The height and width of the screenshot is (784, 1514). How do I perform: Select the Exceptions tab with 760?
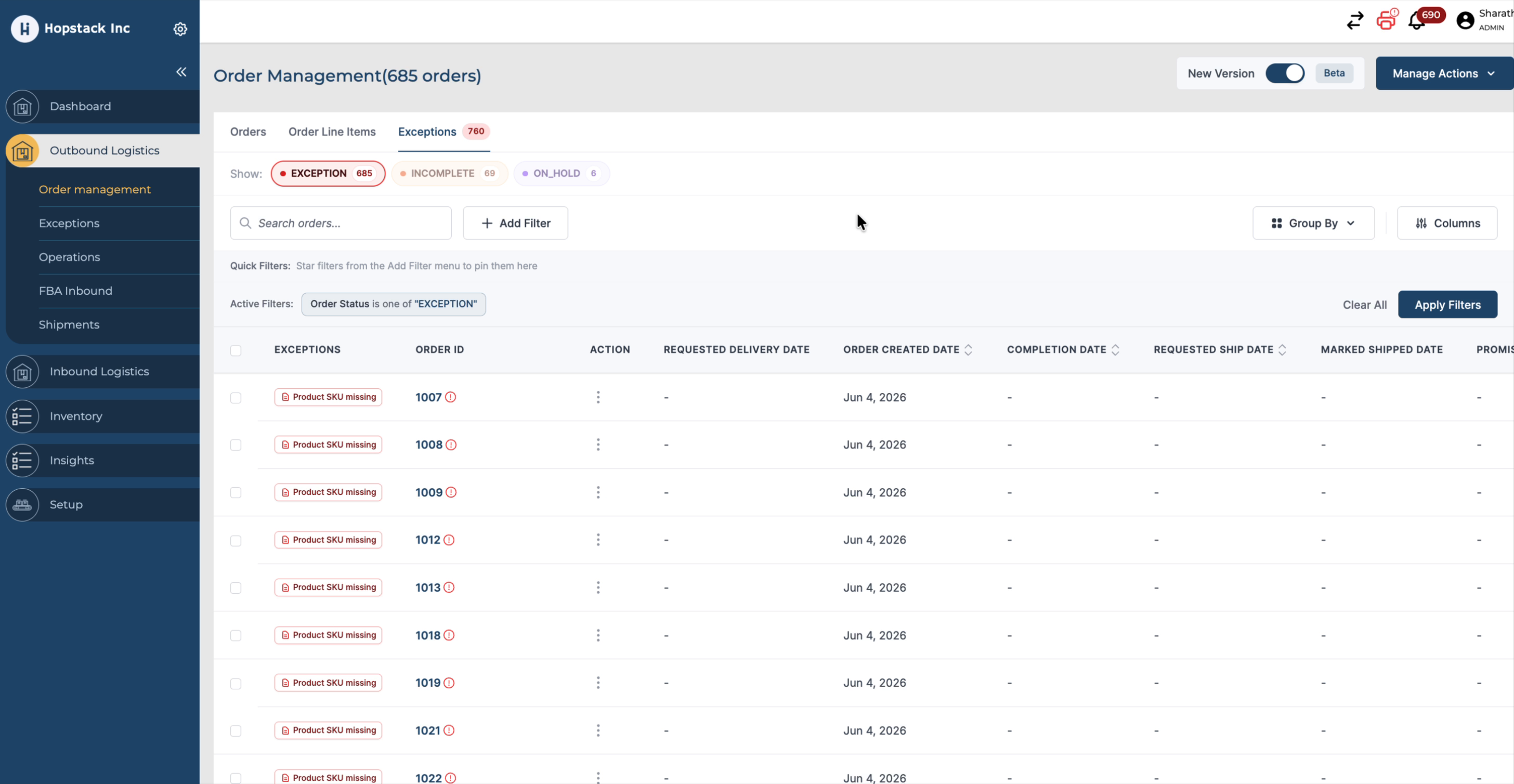coord(443,132)
